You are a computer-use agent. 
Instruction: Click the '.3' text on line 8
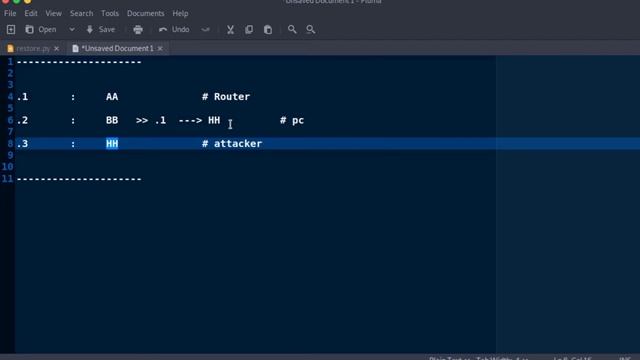click(22, 144)
